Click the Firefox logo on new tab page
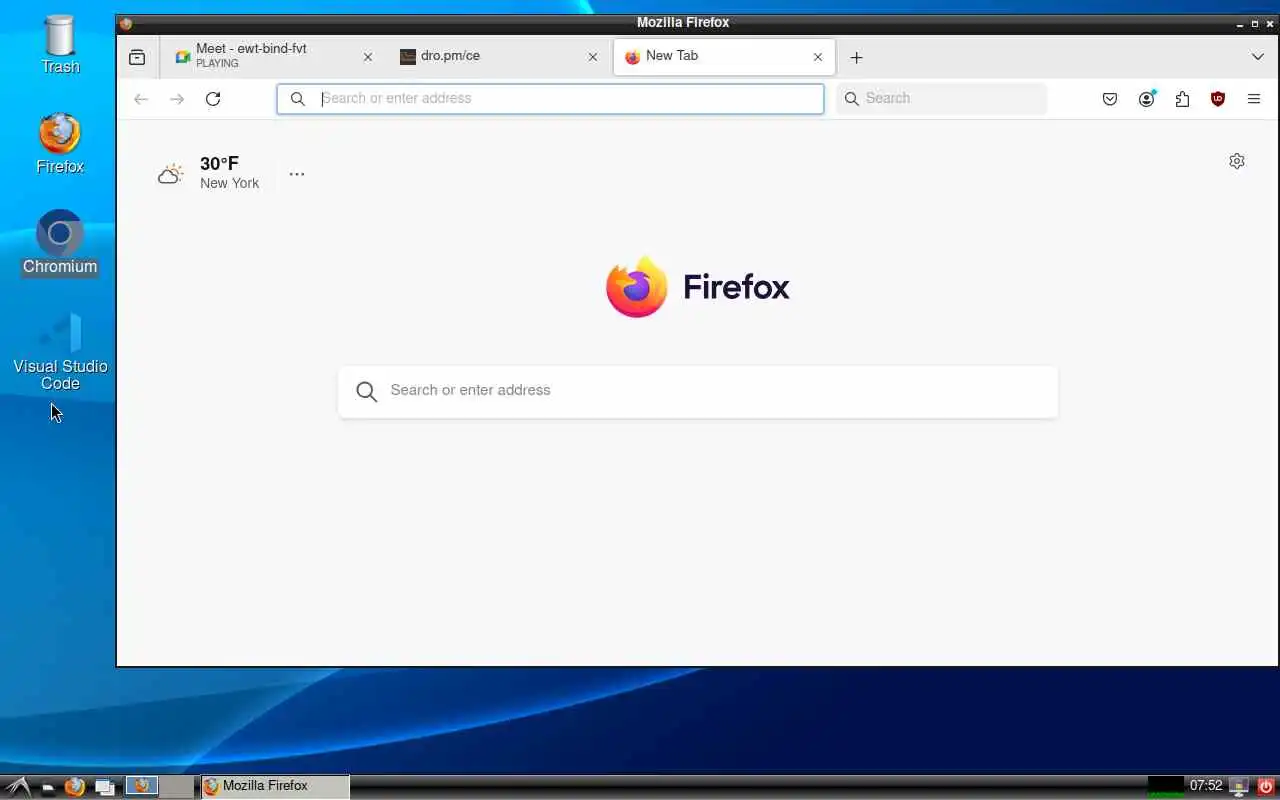The image size is (1280, 800). 698,287
